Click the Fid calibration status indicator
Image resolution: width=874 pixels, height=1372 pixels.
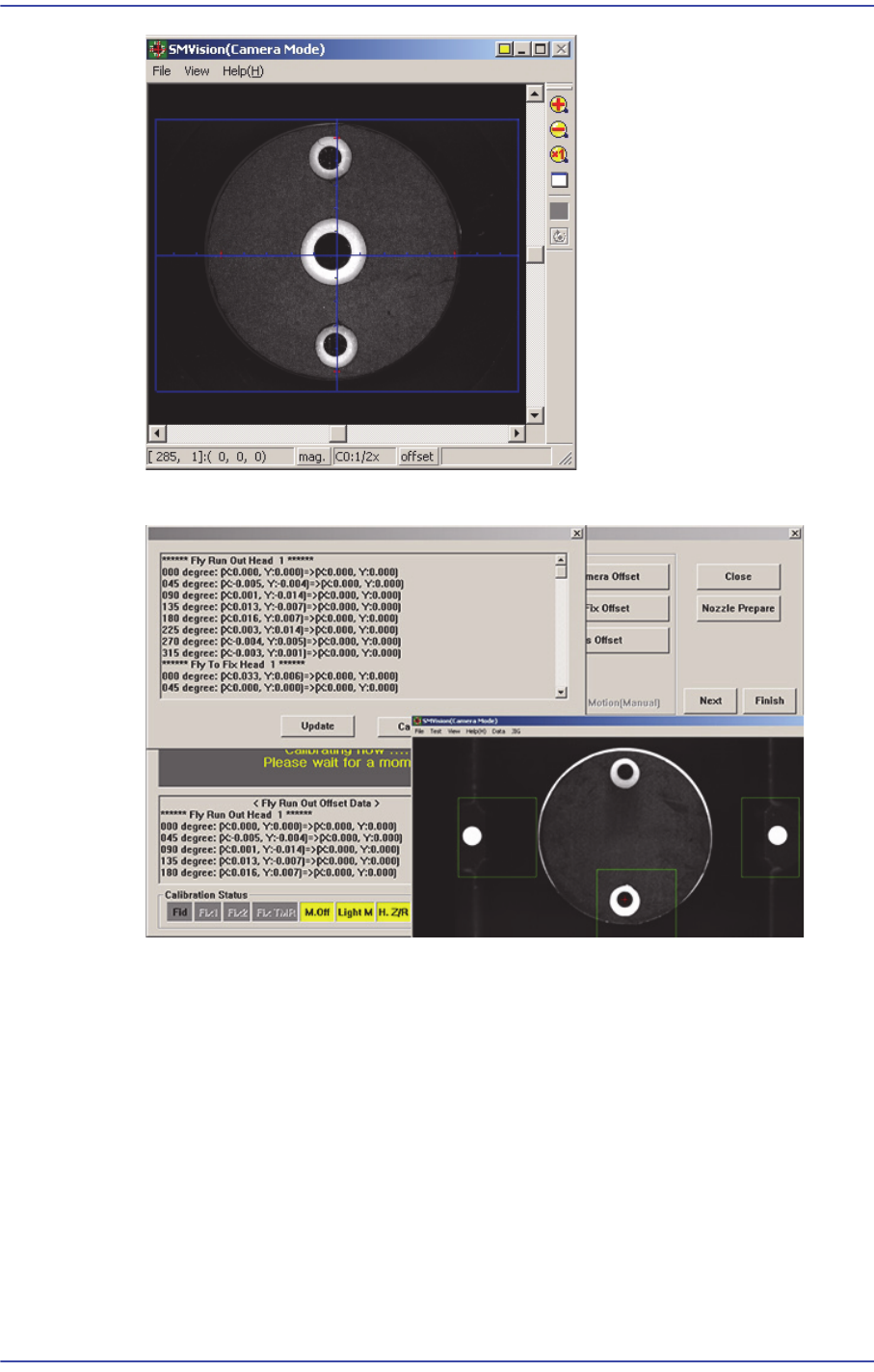click(x=180, y=912)
